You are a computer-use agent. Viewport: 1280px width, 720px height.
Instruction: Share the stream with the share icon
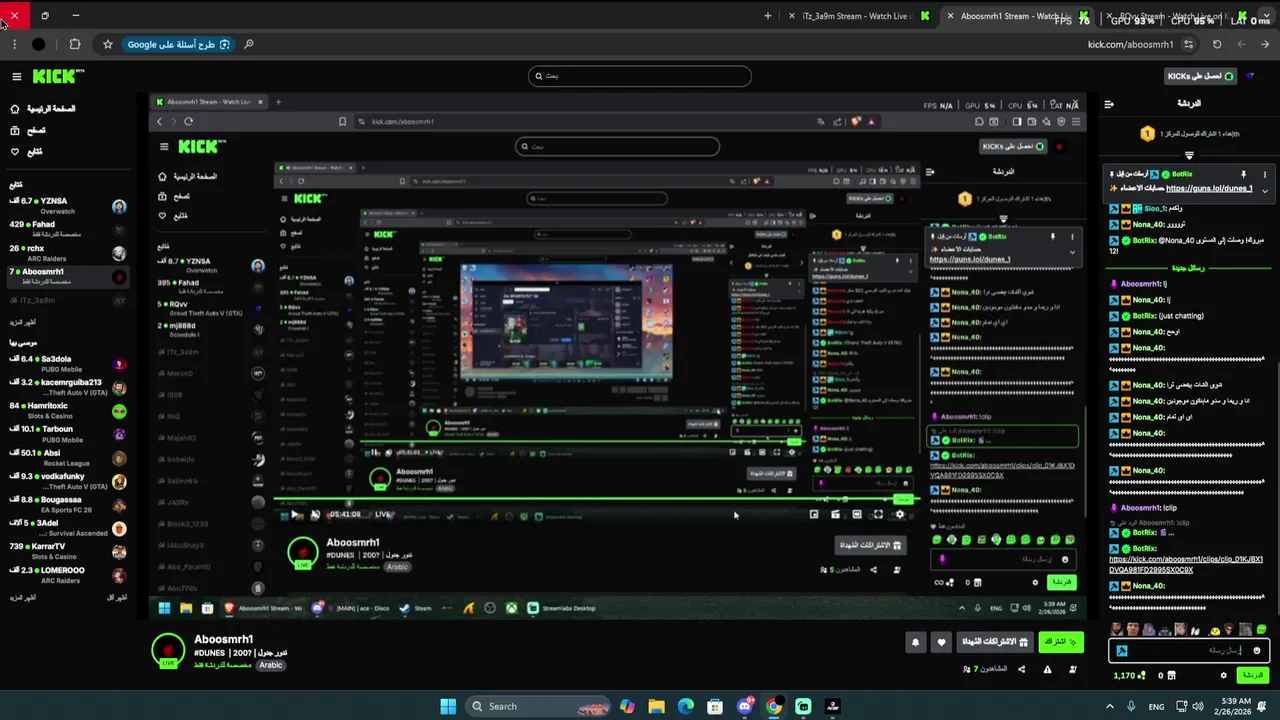point(1021,669)
